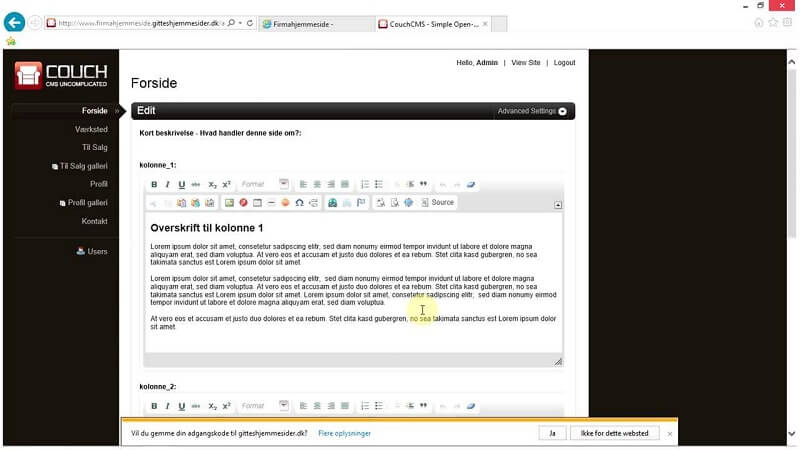Open Profil in sidebar

pyautogui.click(x=98, y=184)
